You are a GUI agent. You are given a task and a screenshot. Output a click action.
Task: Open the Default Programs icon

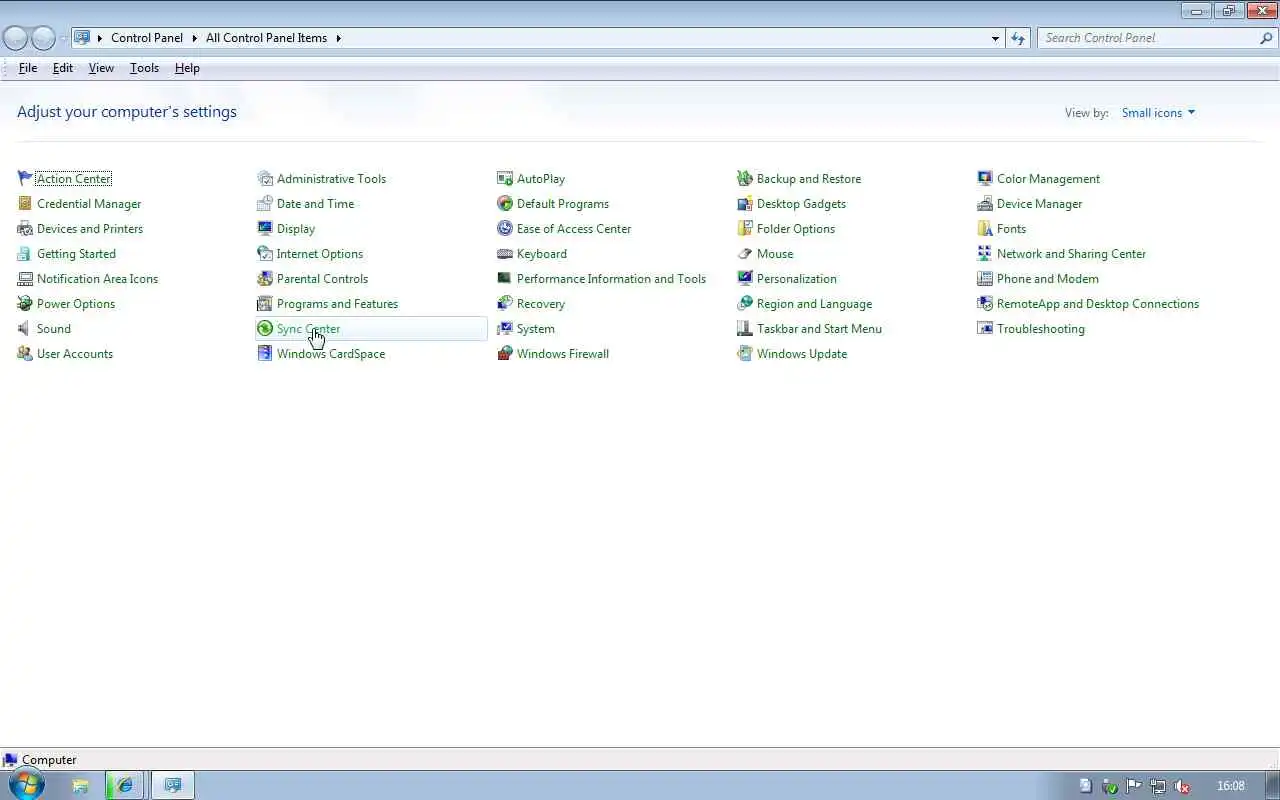click(505, 203)
